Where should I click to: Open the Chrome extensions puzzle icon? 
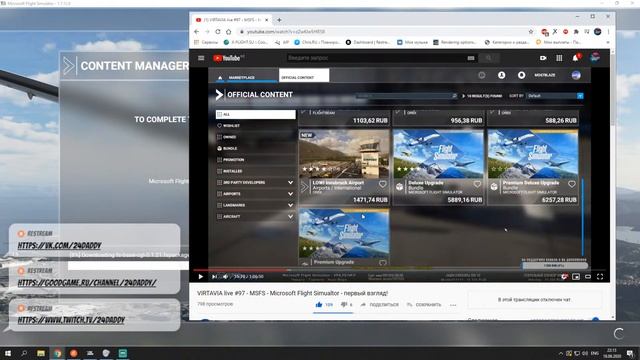[x=576, y=31]
